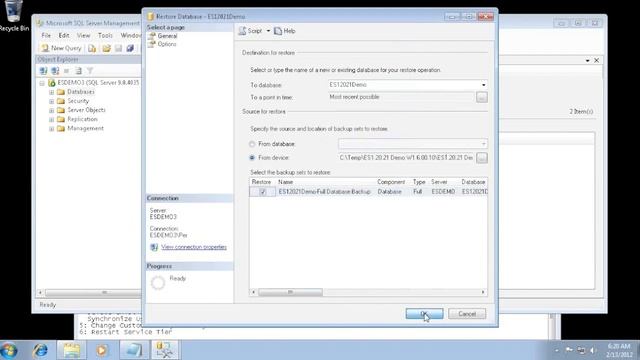Click the Stop icon in Object Explorer toolbar
Image resolution: width=640 pixels, height=360 pixels.
[66, 71]
